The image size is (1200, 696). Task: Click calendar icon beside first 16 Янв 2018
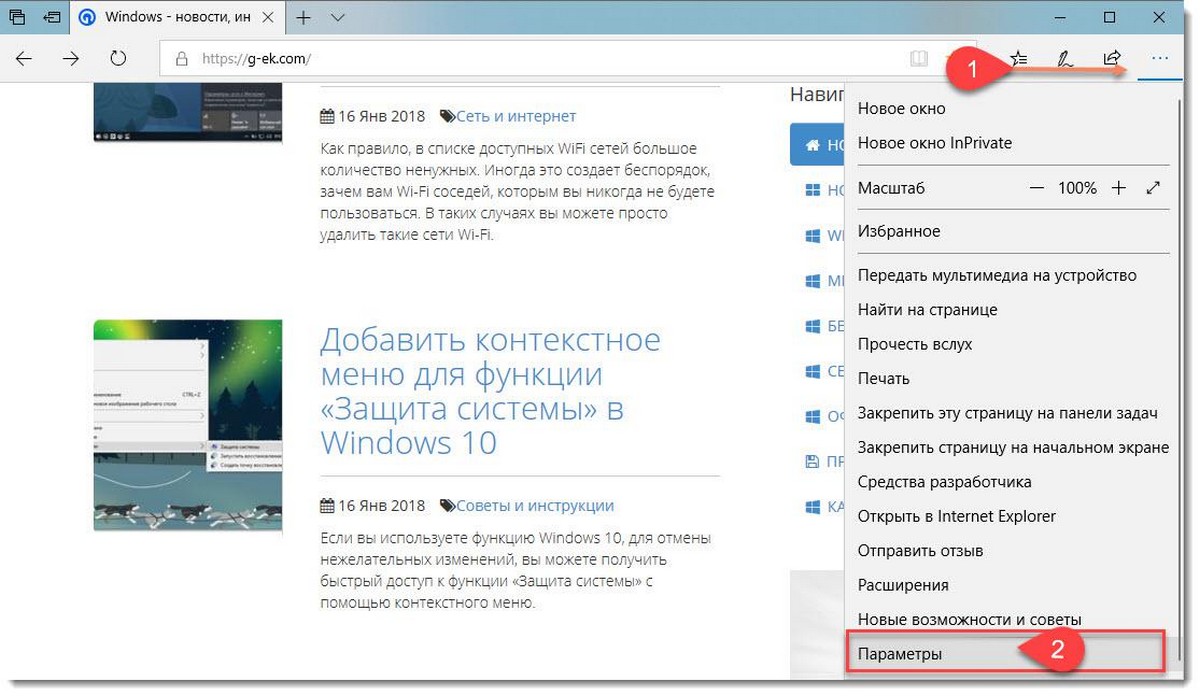click(x=326, y=116)
